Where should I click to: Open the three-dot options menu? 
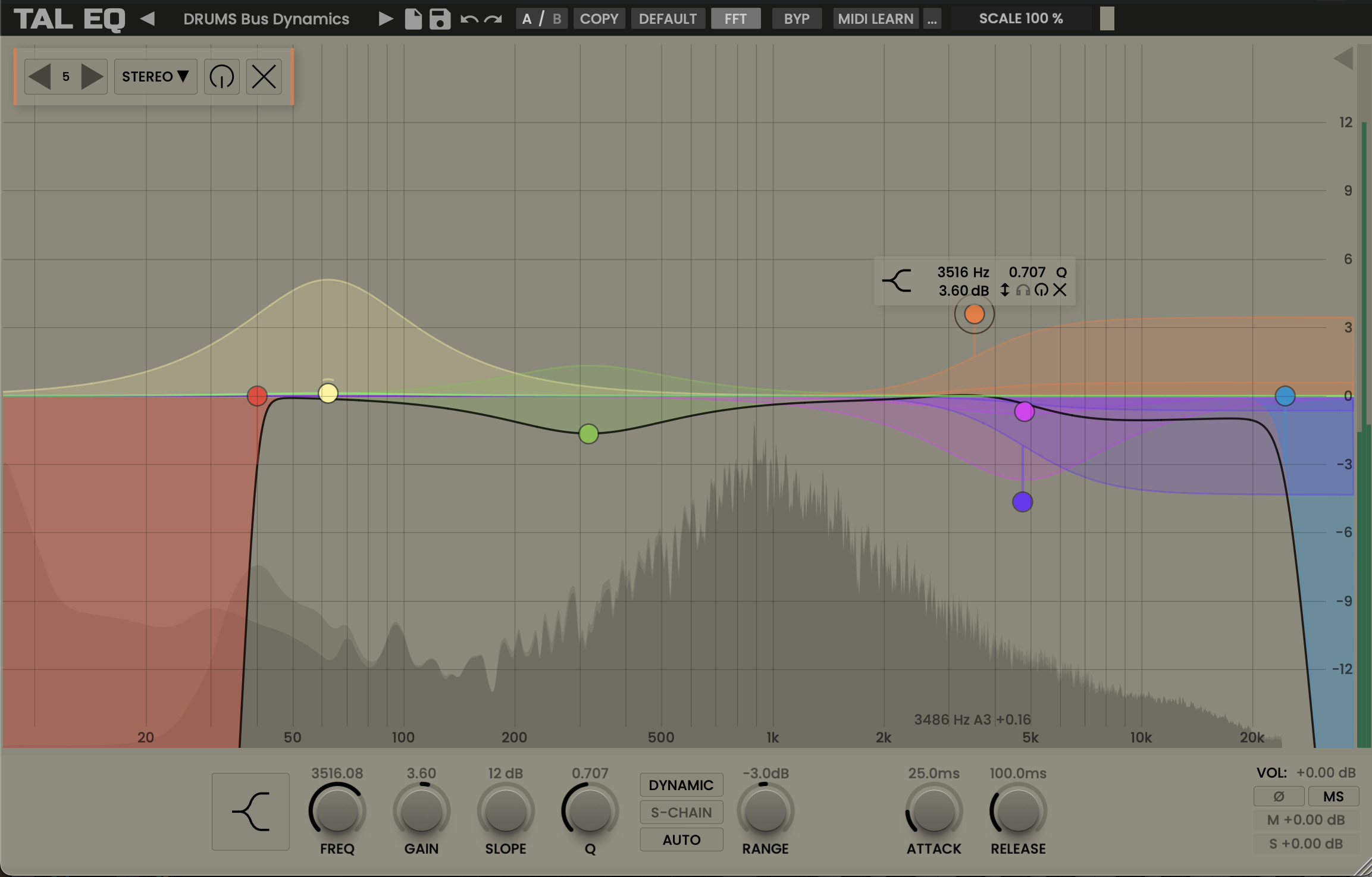[932, 19]
